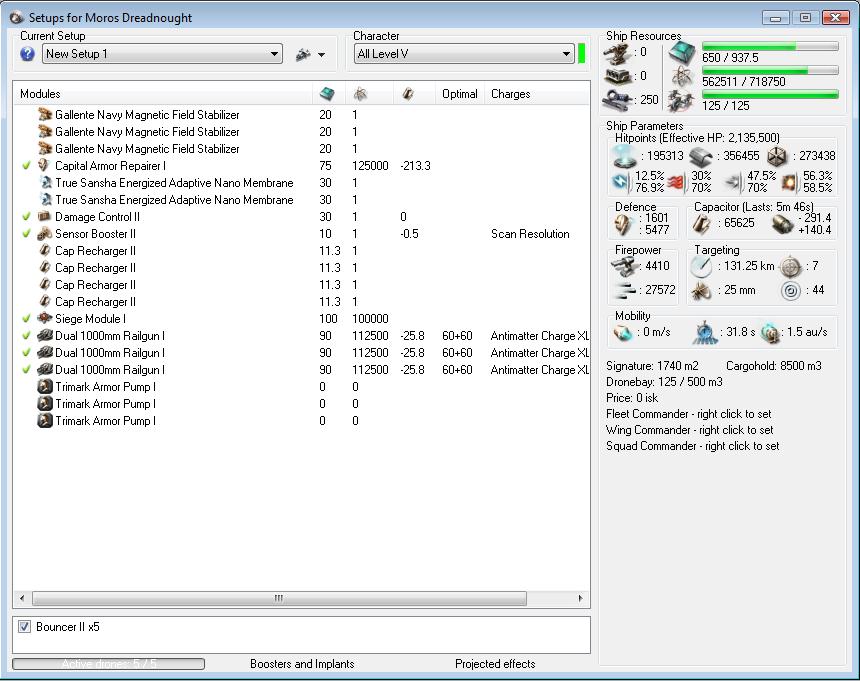Screen dimensions: 860x681
Task: Select Siege Module I row
Action: tap(301, 319)
